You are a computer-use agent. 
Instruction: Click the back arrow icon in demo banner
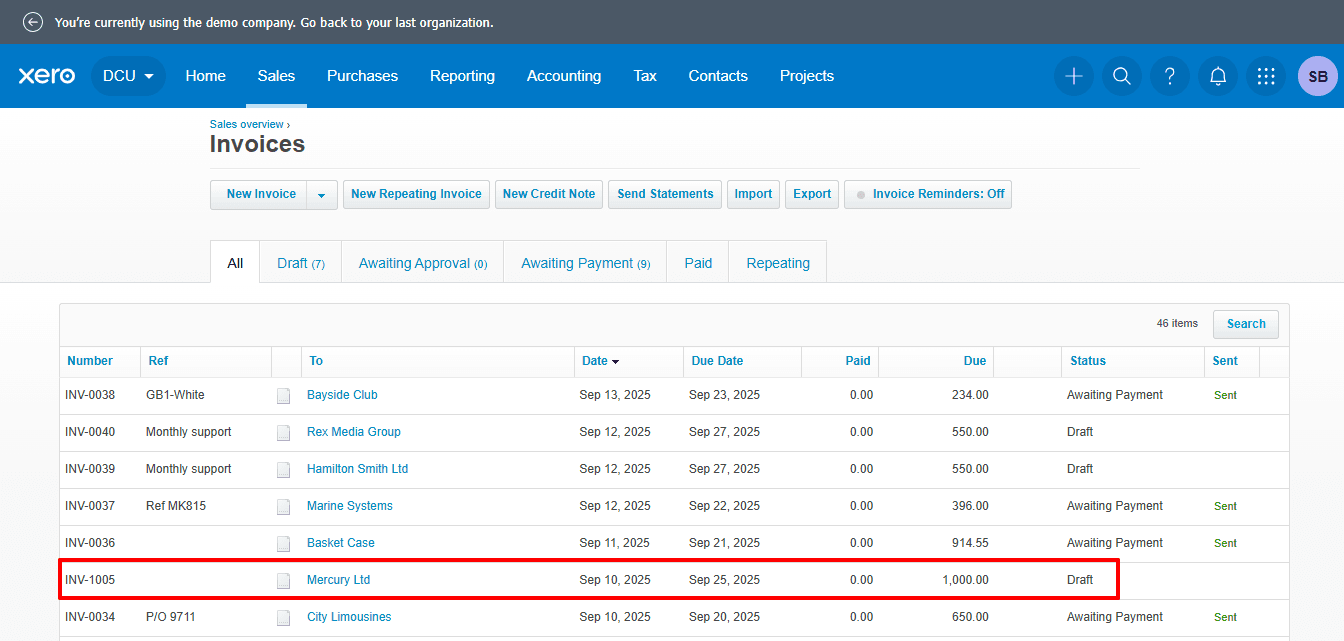(x=33, y=22)
